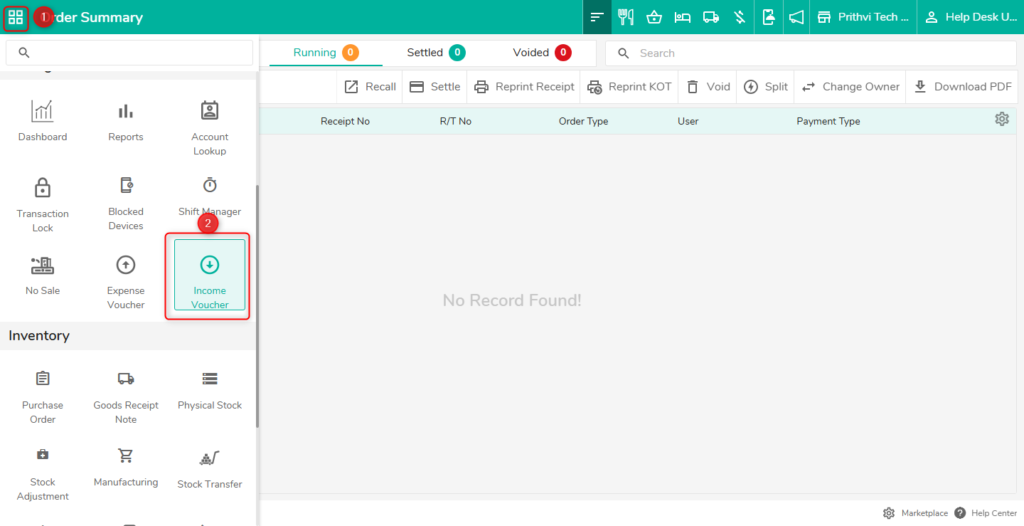Open Physical Stock

click(x=210, y=390)
